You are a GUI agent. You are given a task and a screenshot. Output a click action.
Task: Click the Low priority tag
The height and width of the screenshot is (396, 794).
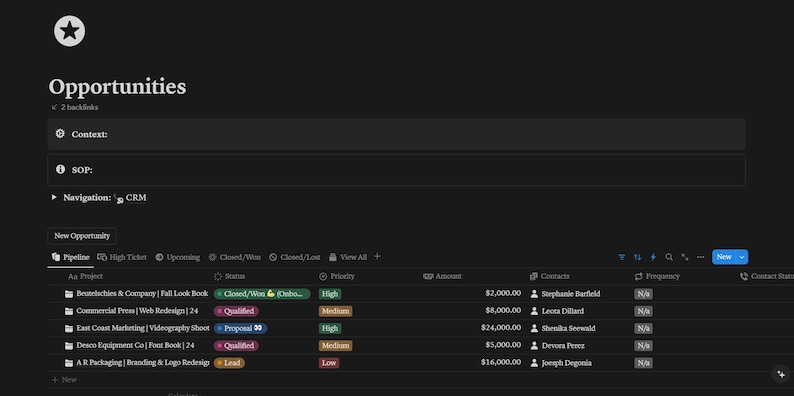pos(329,363)
